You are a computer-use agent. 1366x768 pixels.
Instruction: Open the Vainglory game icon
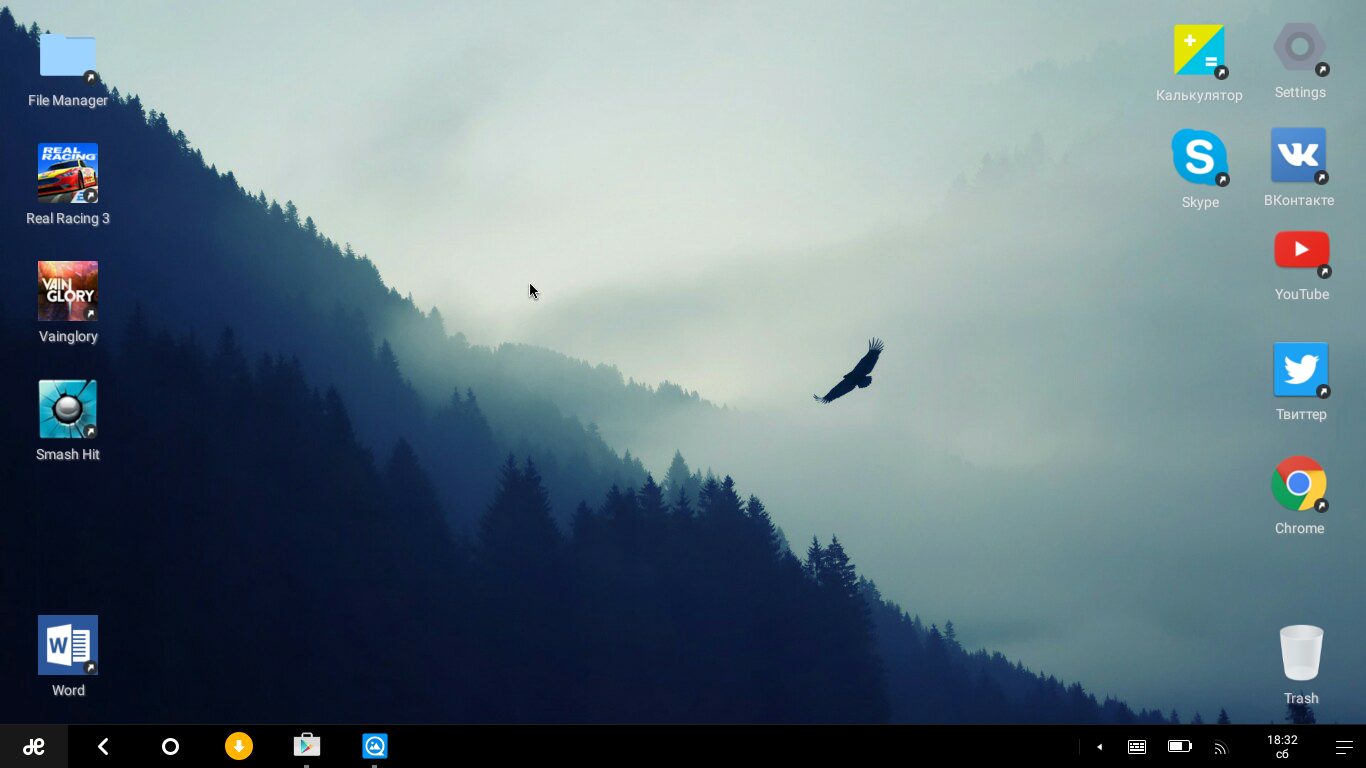(x=68, y=291)
